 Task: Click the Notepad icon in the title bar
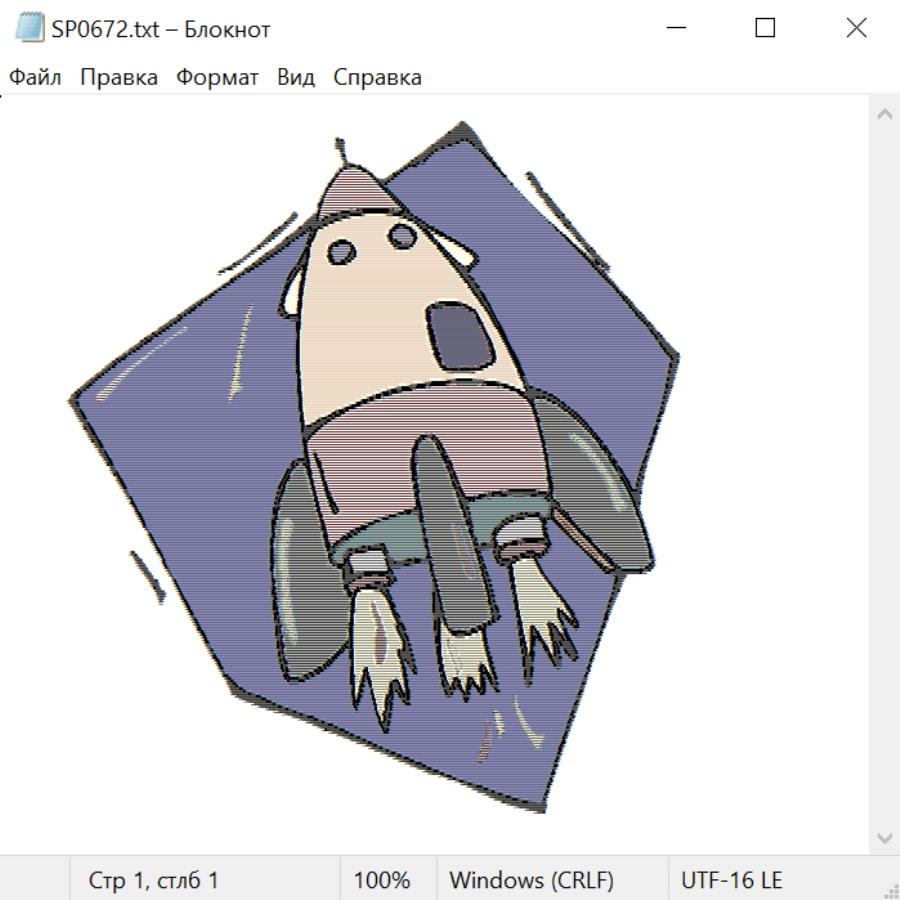(30, 29)
